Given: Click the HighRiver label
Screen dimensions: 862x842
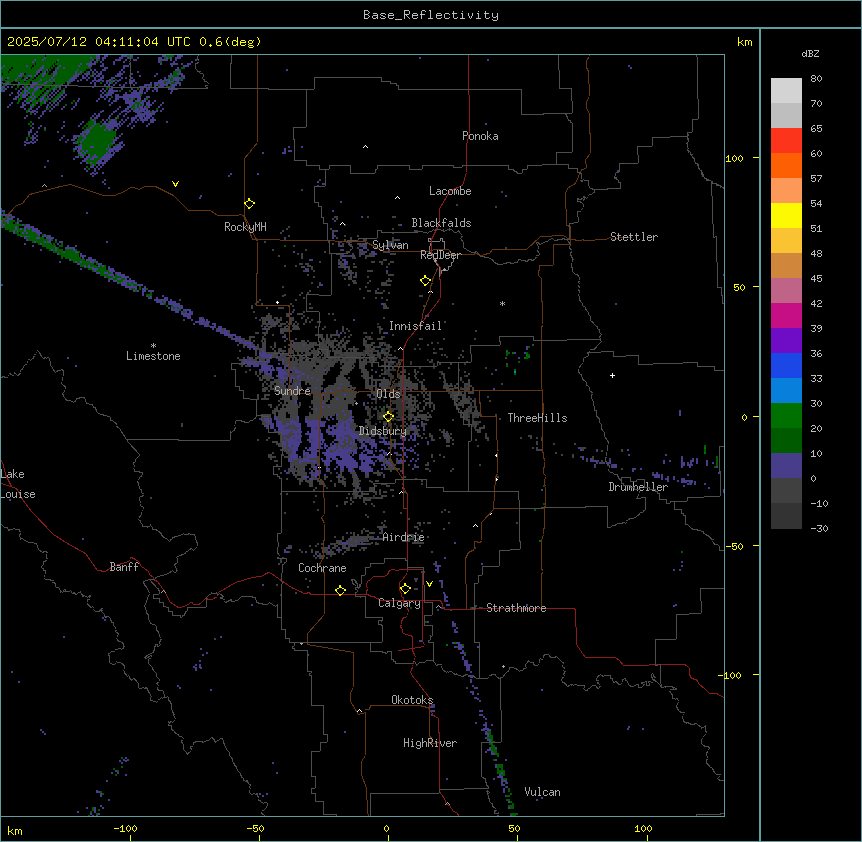Looking at the screenshot, I should 430,743.
